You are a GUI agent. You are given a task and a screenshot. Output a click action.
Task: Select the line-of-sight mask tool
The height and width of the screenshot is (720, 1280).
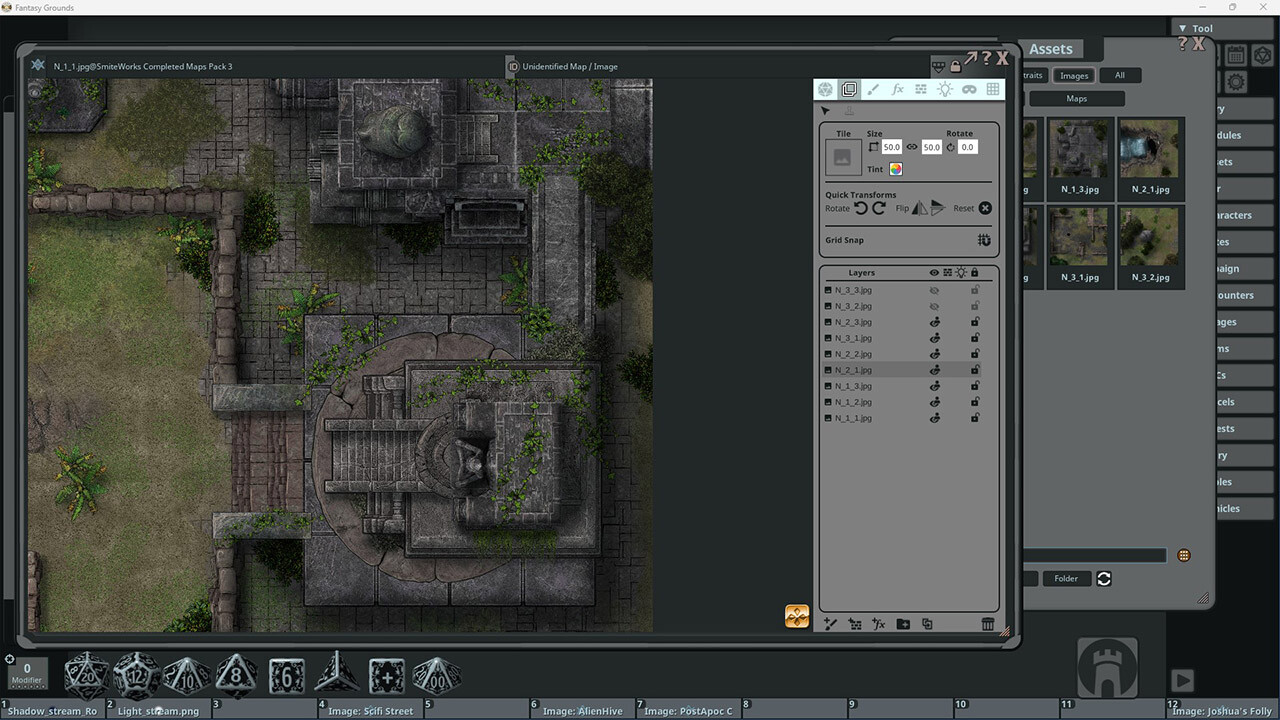pyautogui.click(x=969, y=90)
